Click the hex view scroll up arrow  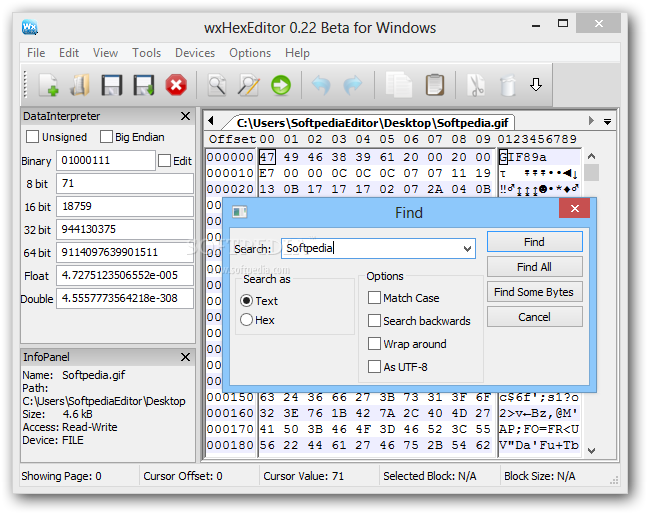click(591, 156)
